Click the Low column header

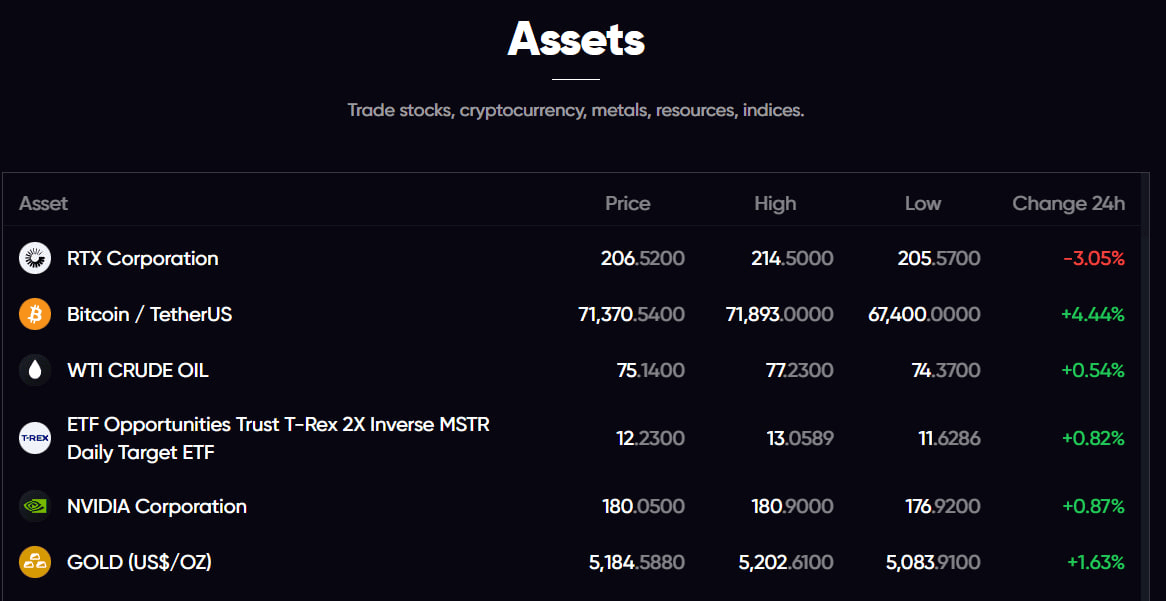[x=922, y=203]
